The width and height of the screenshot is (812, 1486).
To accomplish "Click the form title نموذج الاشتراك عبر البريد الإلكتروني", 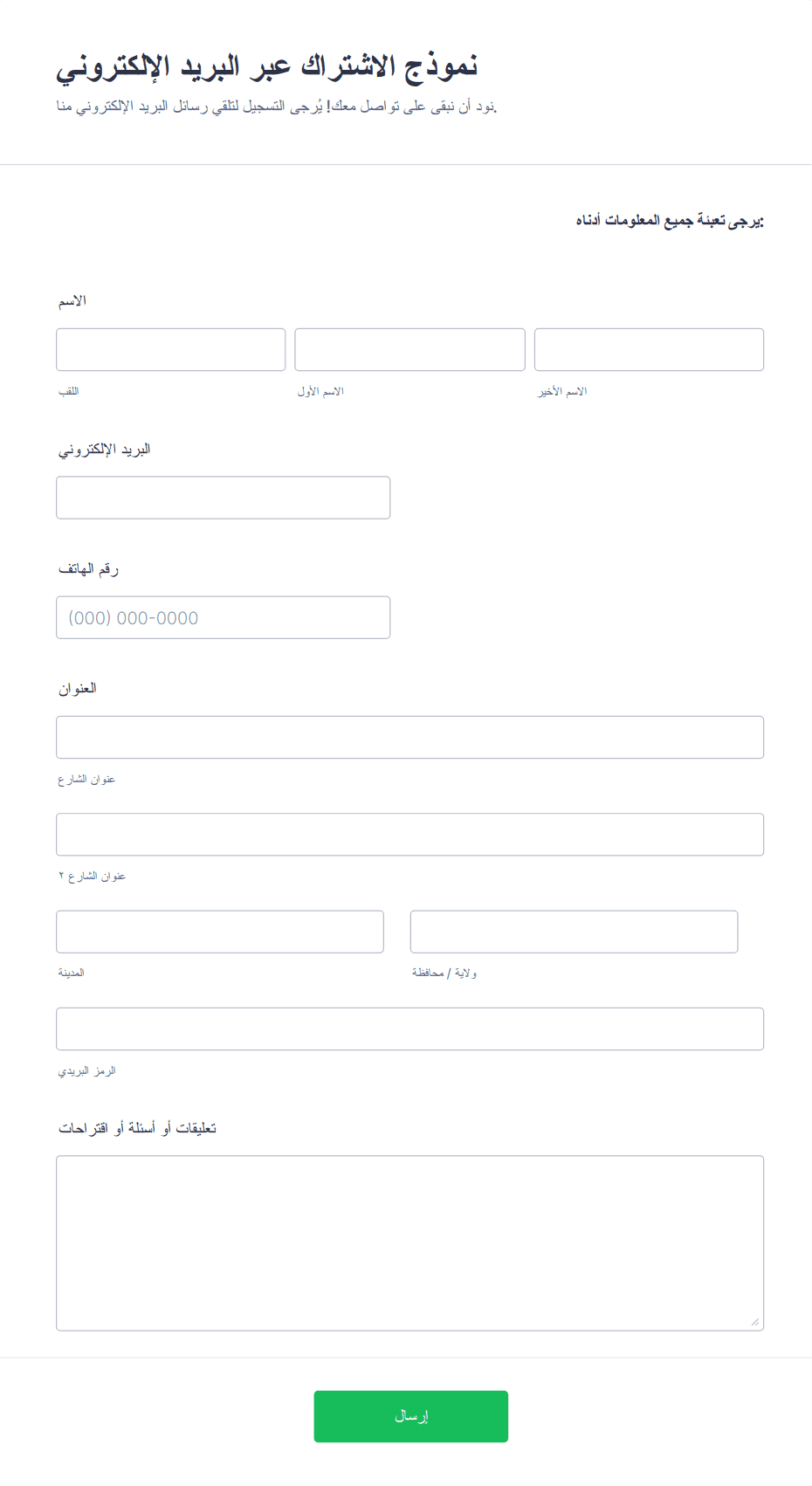I will point(267,67).
